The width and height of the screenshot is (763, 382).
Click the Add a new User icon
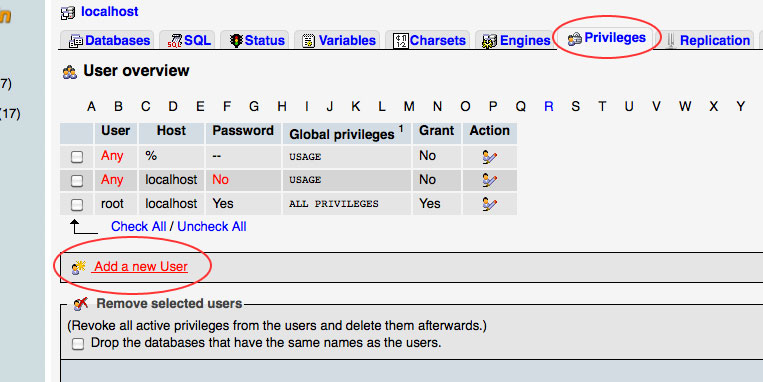[79, 267]
